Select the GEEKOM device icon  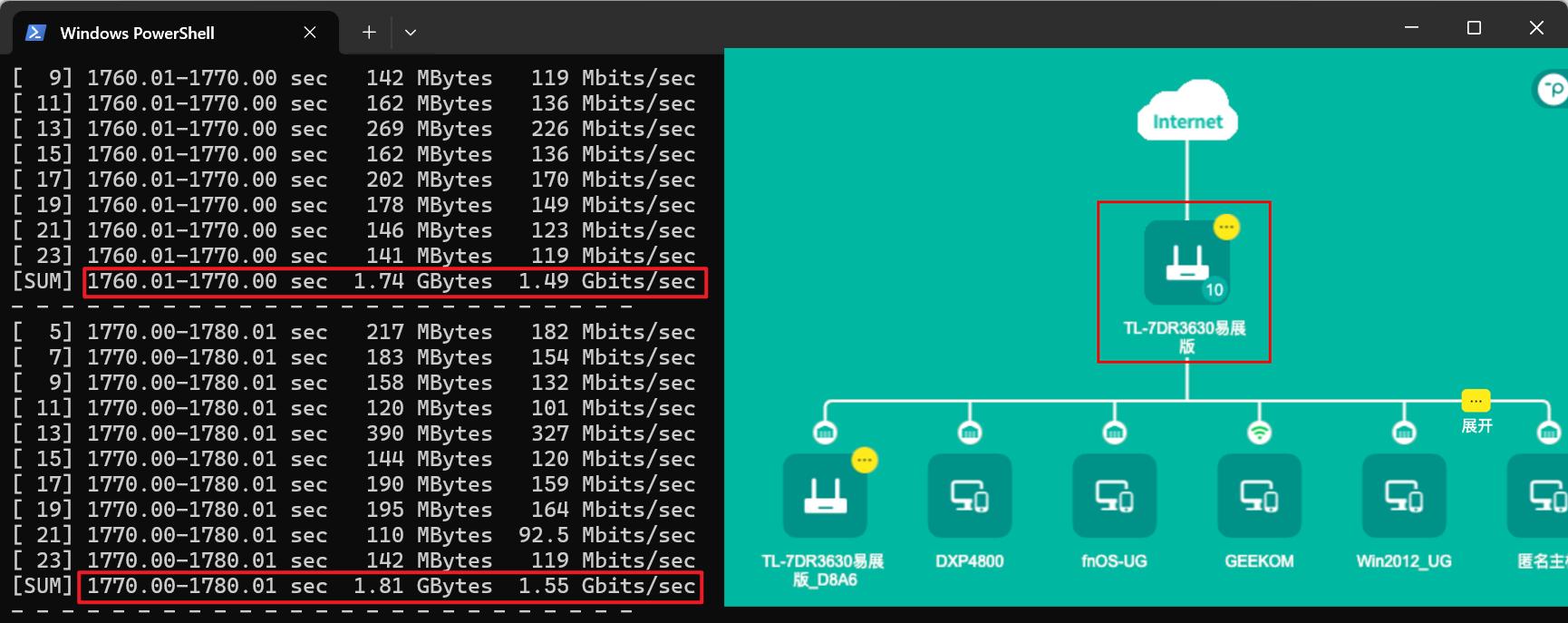[1259, 496]
